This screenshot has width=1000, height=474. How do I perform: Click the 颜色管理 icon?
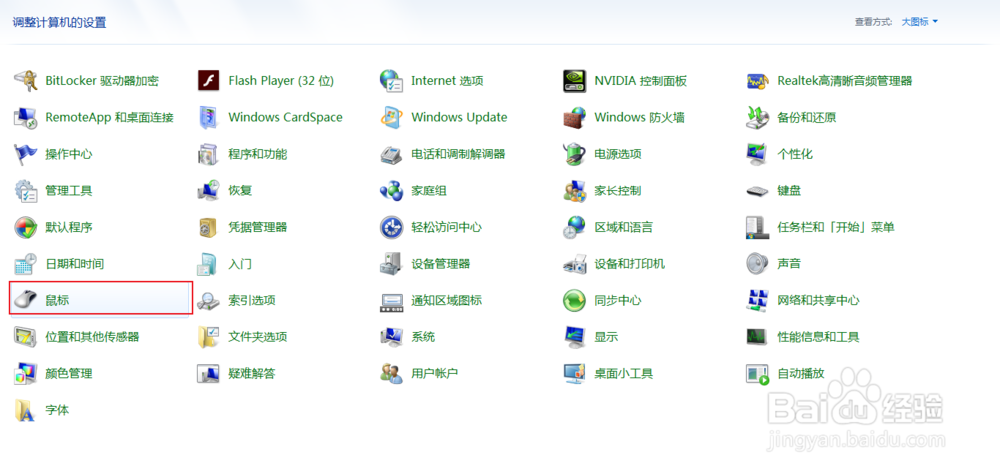26,373
